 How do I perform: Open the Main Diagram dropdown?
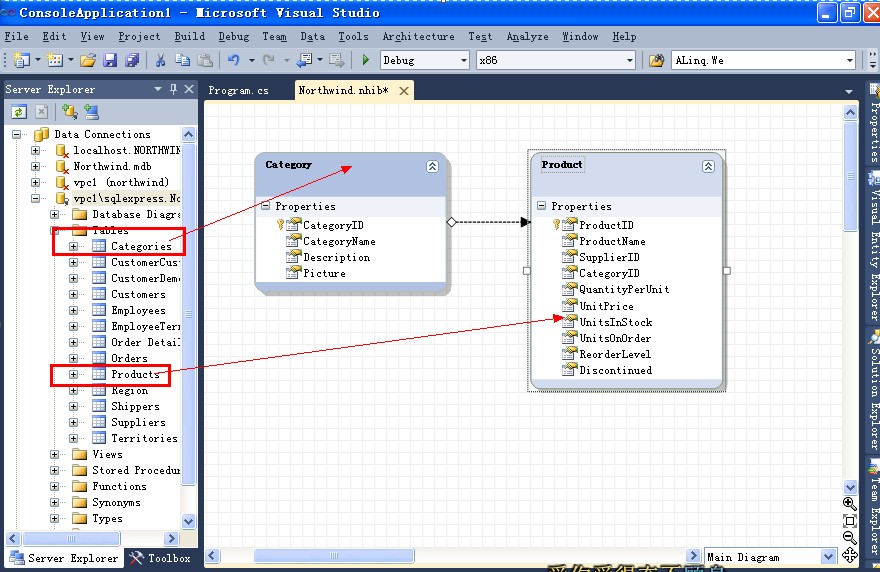coord(828,556)
